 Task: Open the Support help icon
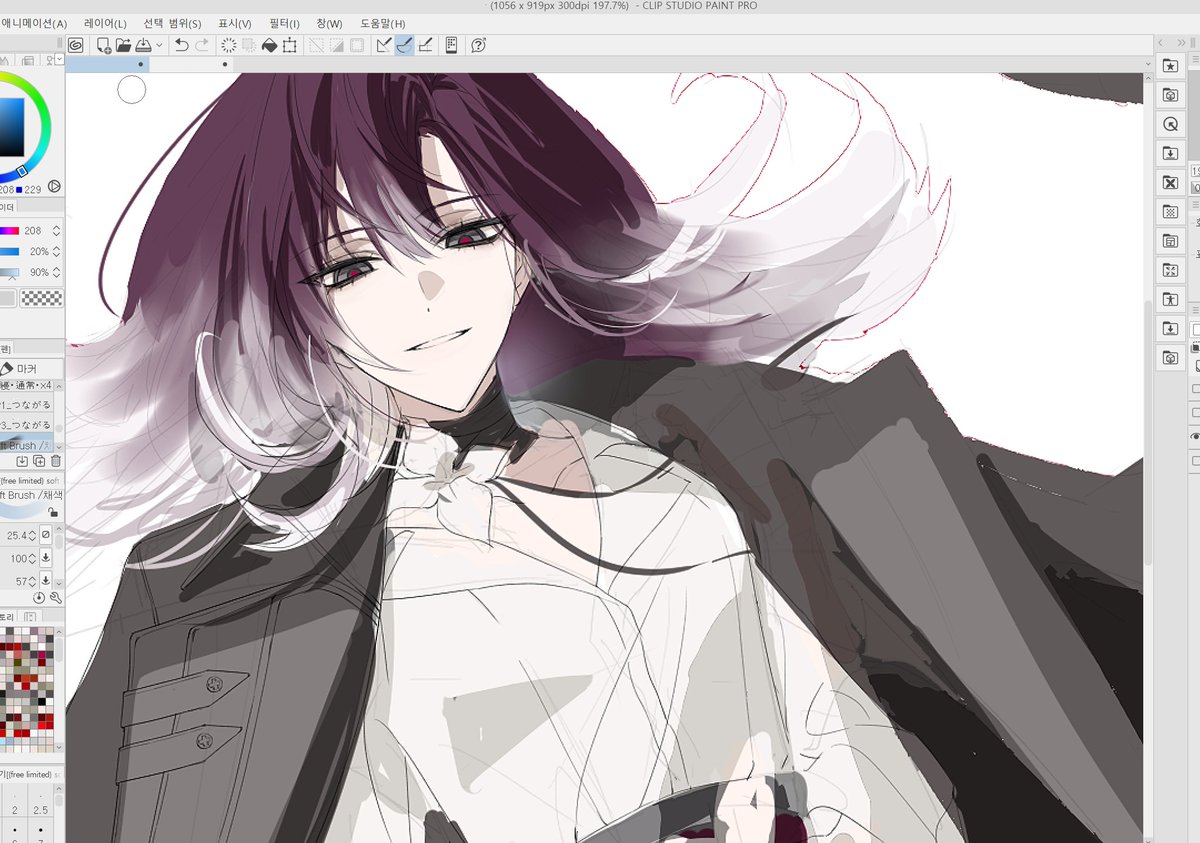click(478, 45)
